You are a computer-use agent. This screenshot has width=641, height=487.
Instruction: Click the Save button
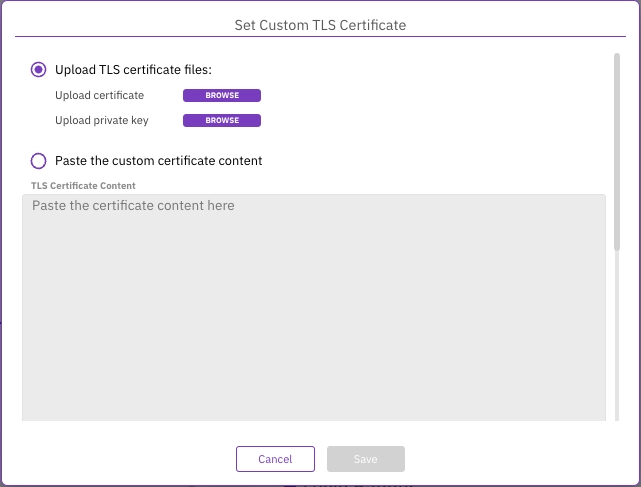tap(365, 459)
